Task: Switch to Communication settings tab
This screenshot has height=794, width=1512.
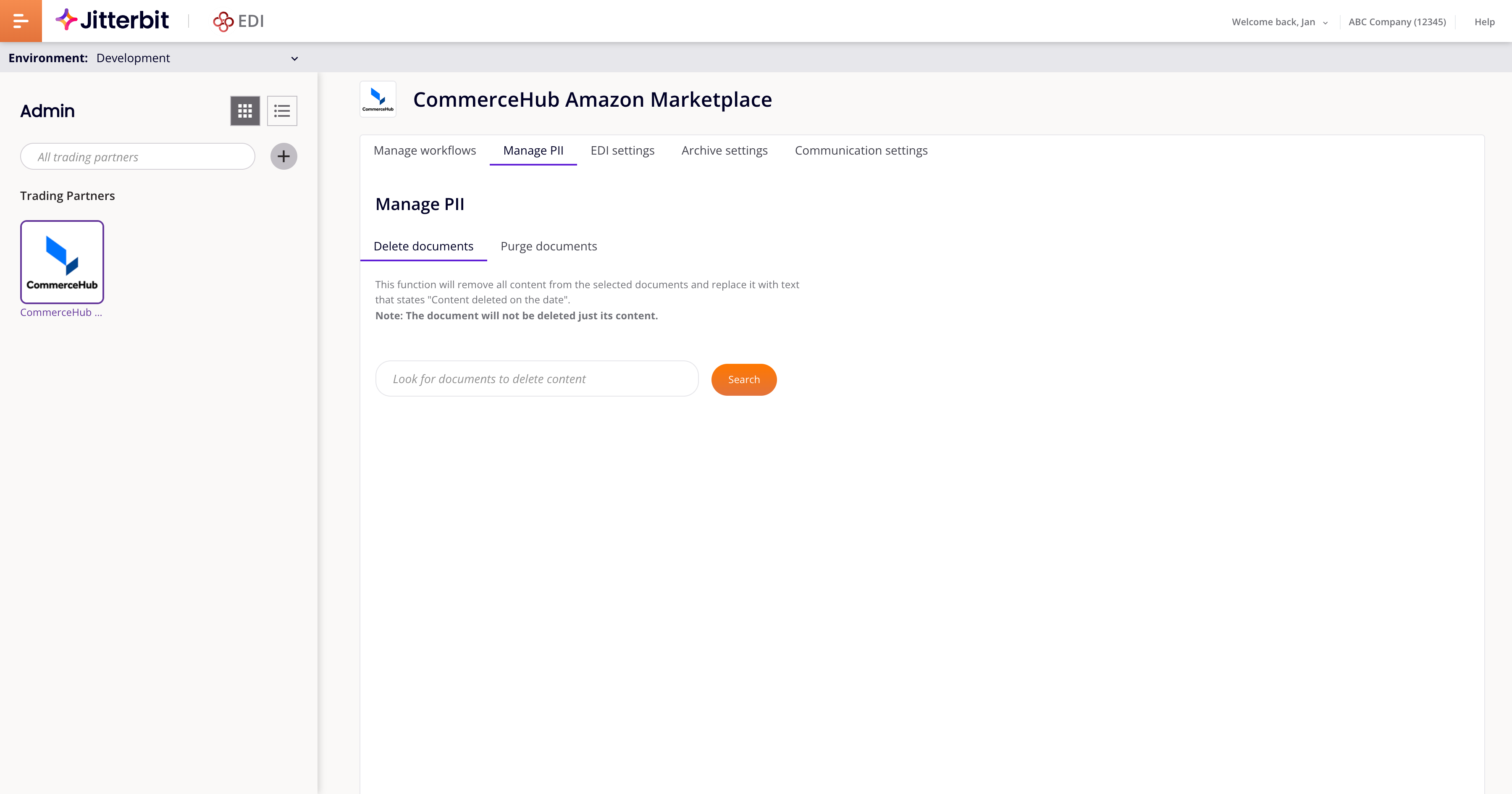Action: 861,150
